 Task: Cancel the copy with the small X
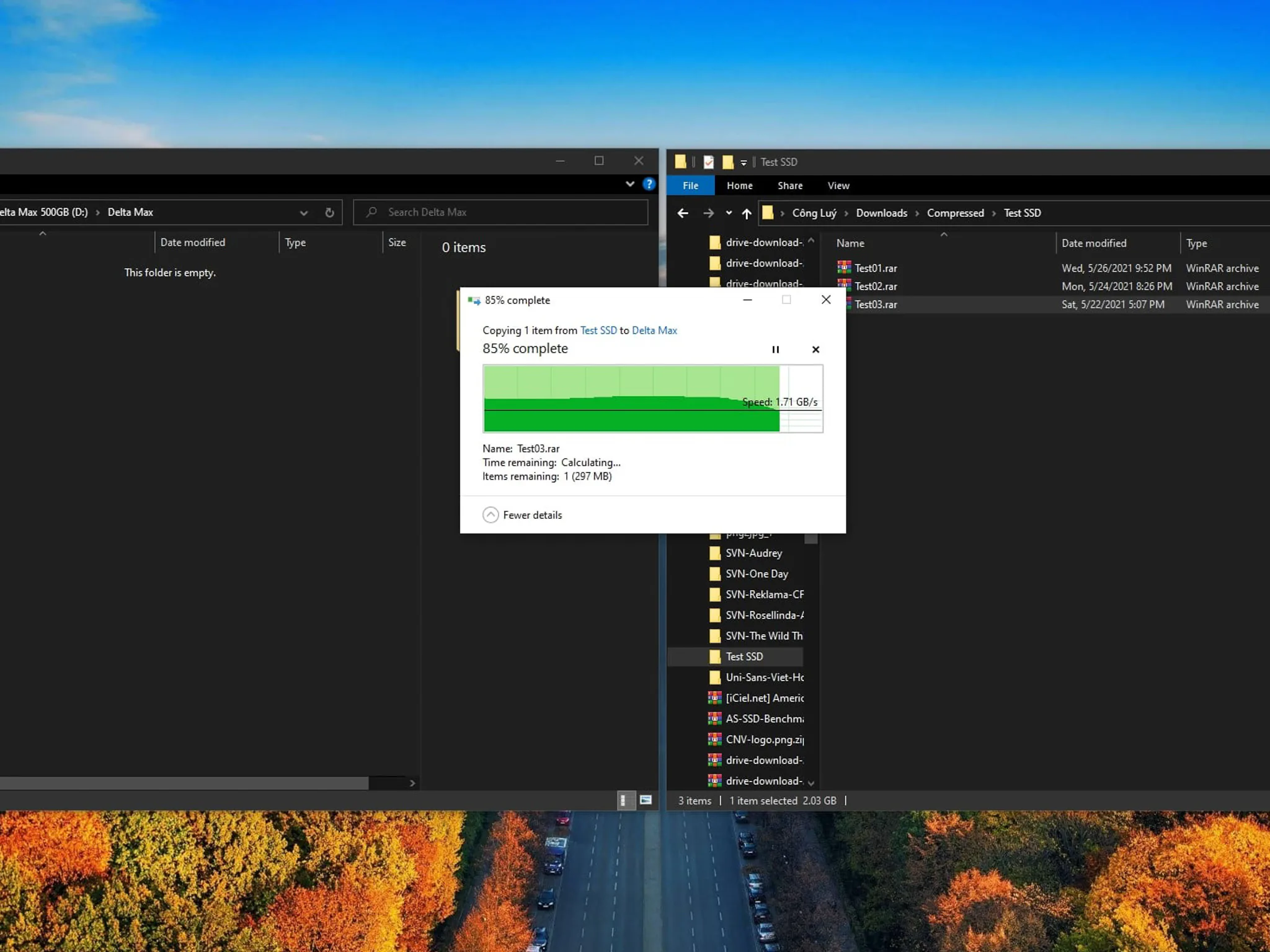point(815,350)
